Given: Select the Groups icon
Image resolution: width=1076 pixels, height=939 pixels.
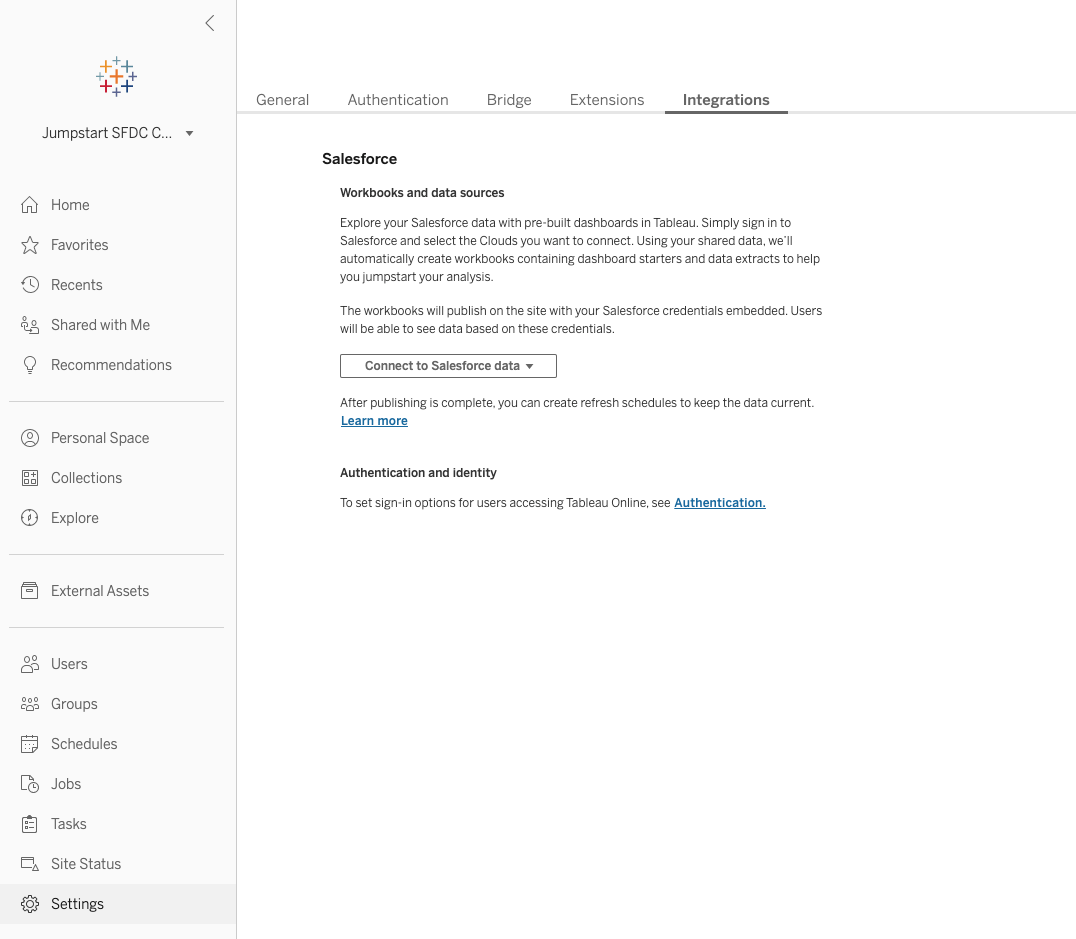Looking at the screenshot, I should pos(30,703).
